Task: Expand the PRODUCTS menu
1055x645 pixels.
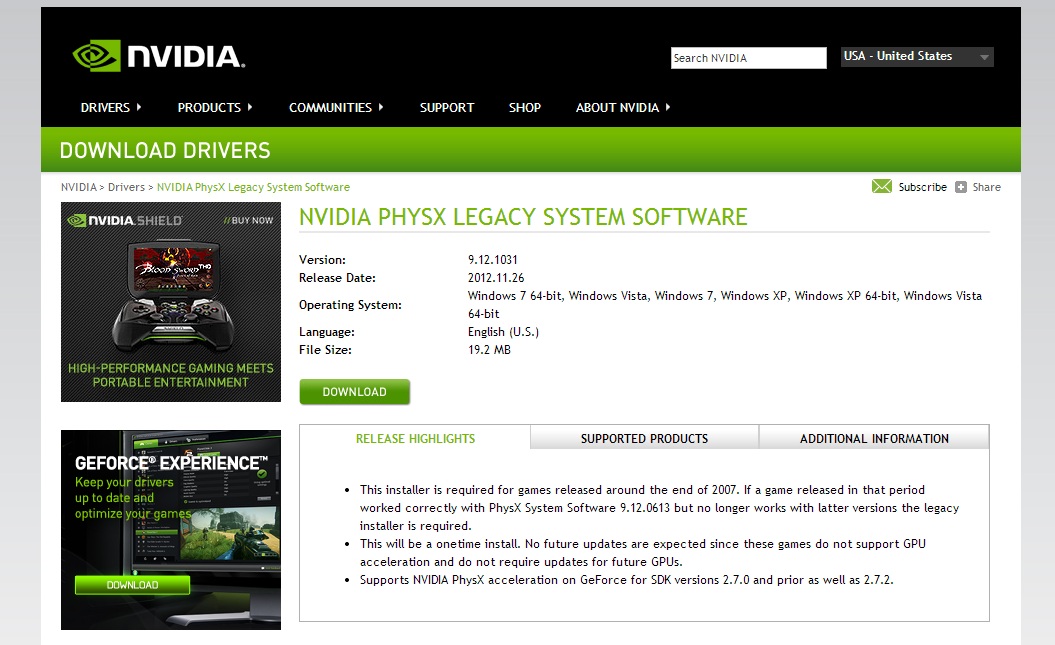Action: click(x=215, y=108)
